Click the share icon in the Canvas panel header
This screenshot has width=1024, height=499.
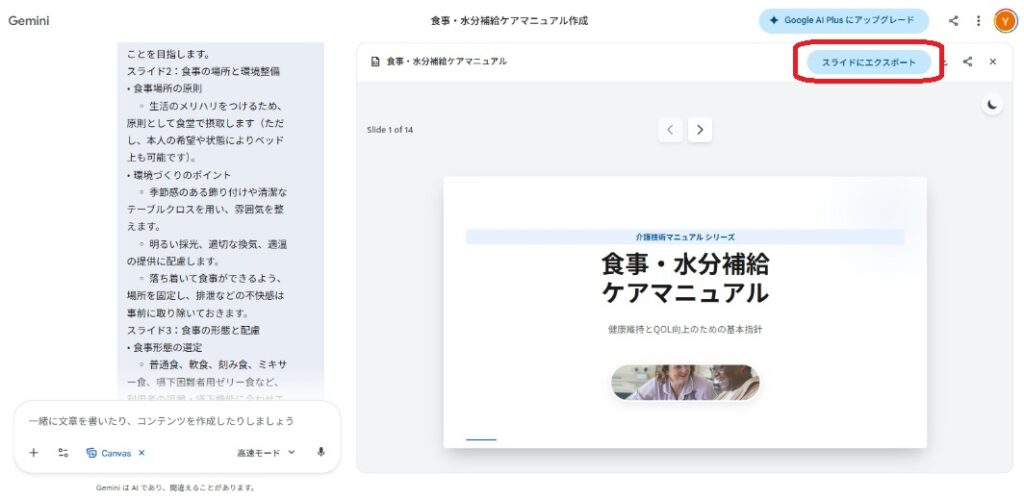pos(967,62)
